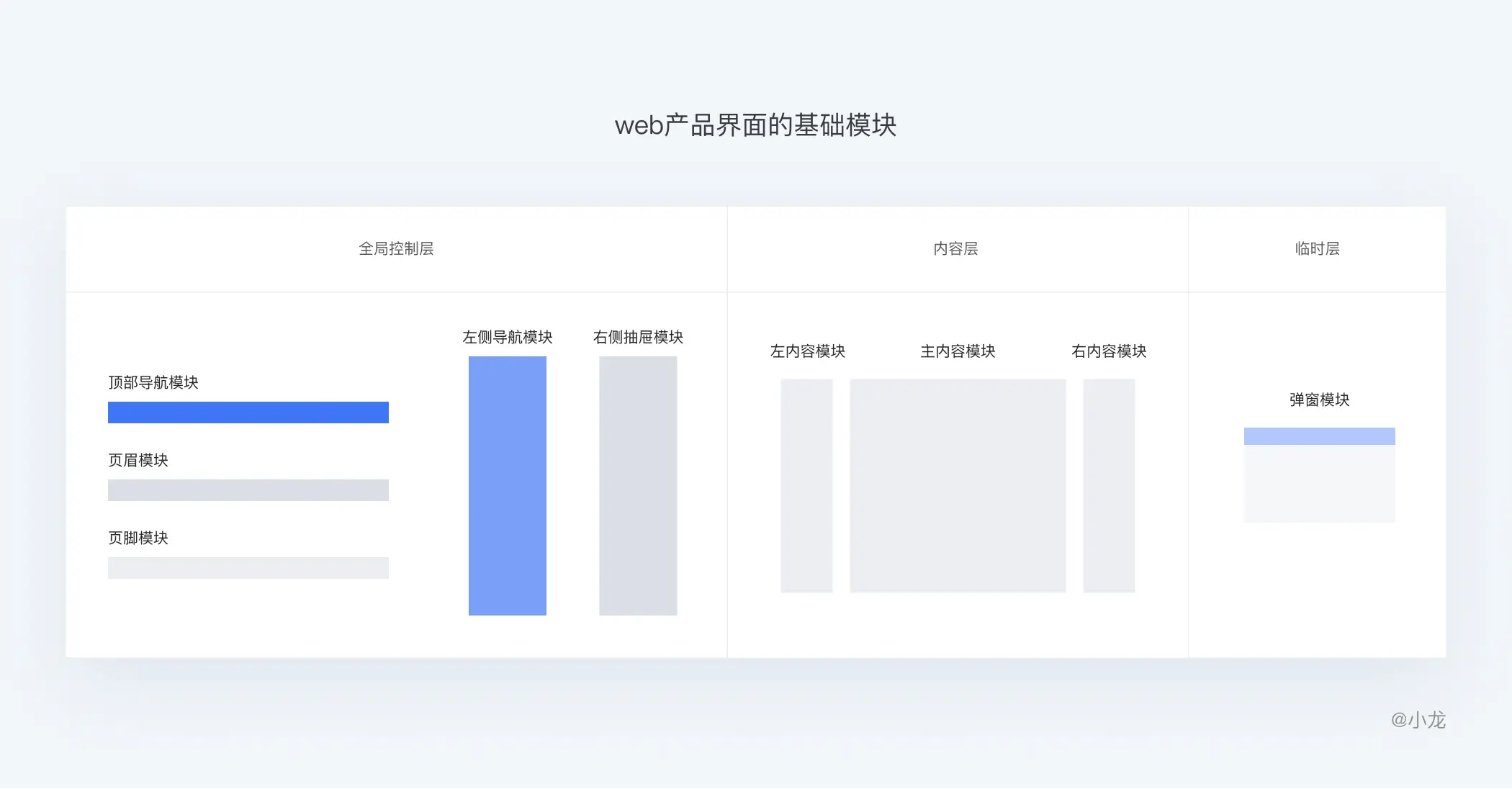Click the light gray footer (页脚) bar

tap(248, 568)
